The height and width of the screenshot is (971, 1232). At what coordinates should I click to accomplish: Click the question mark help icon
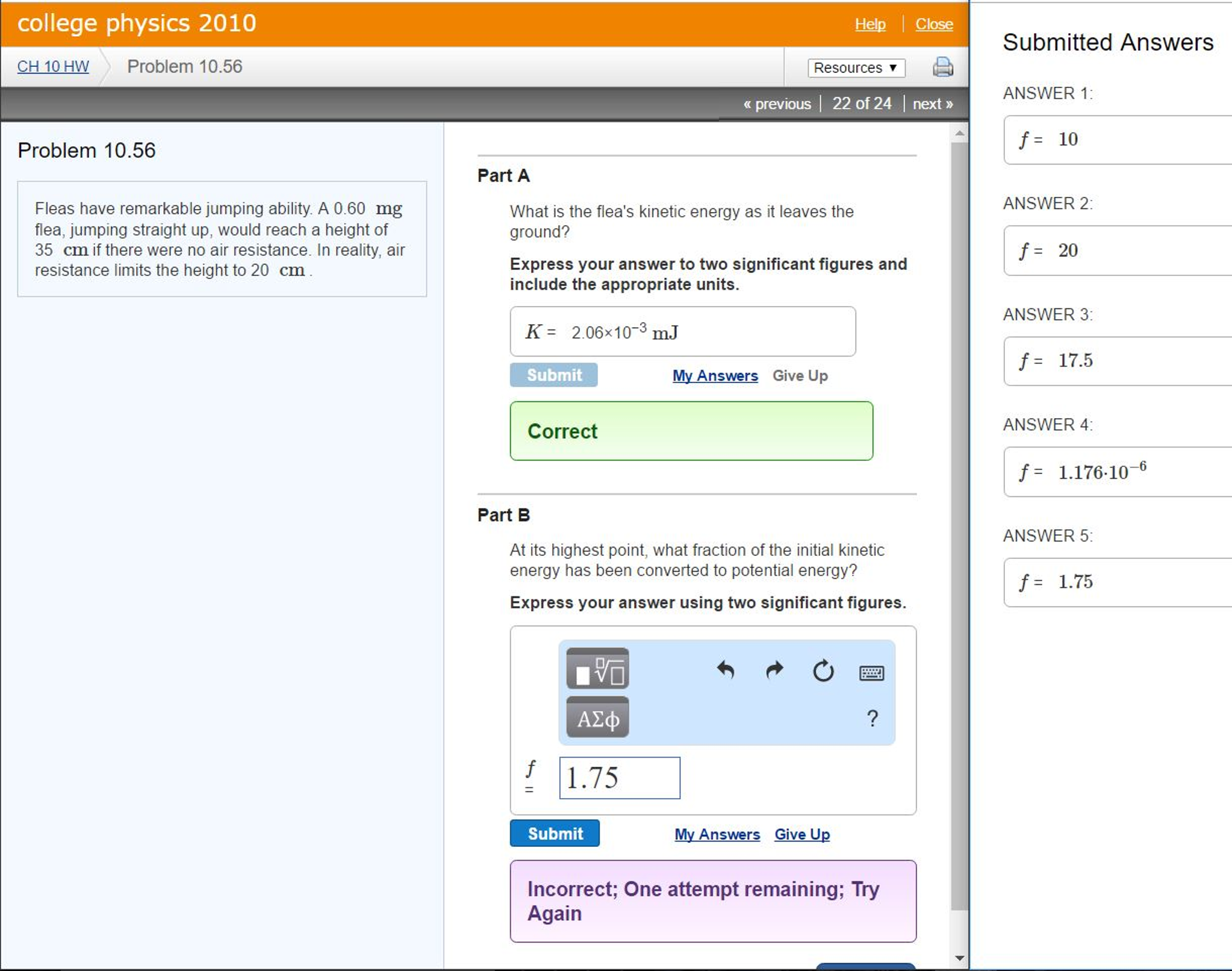pos(872,718)
